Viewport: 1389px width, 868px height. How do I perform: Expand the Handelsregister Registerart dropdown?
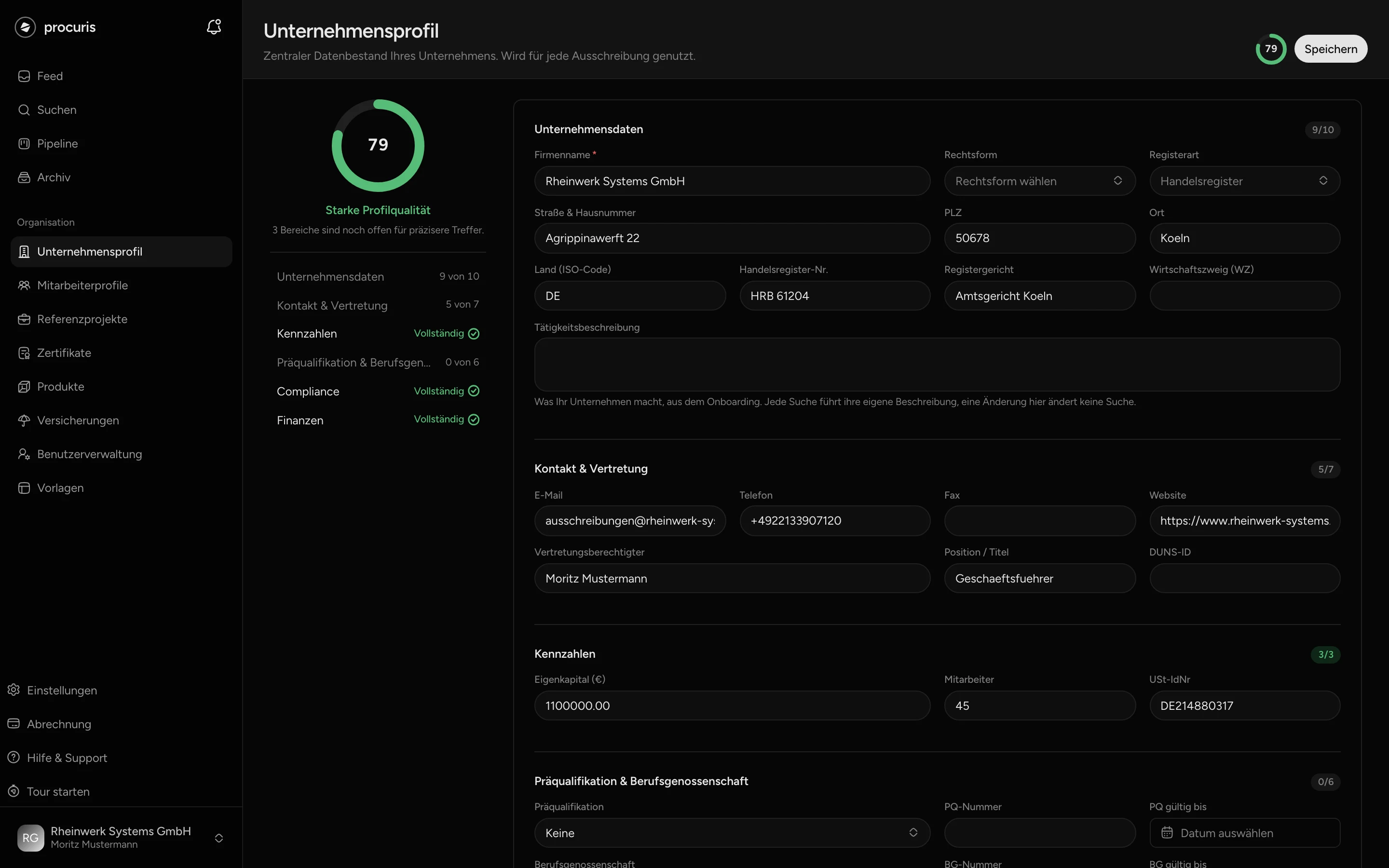[1244, 181]
